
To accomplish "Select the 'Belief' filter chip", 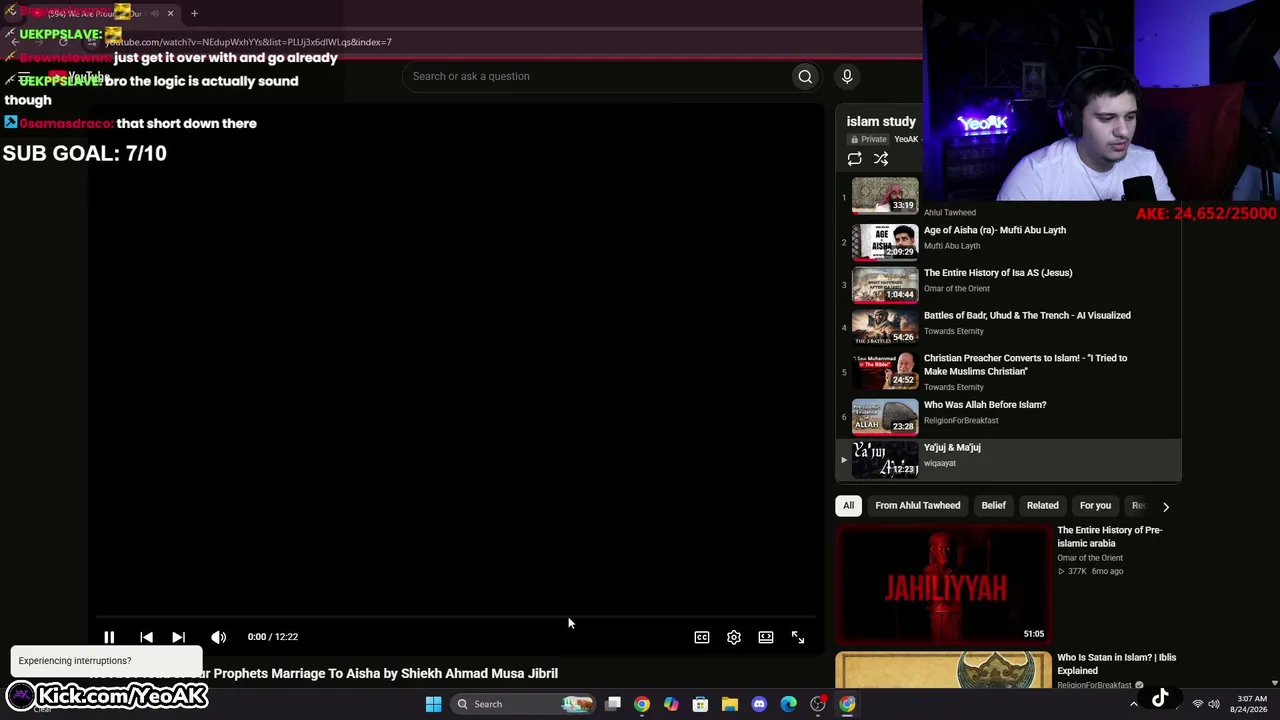I will pos(993,506).
